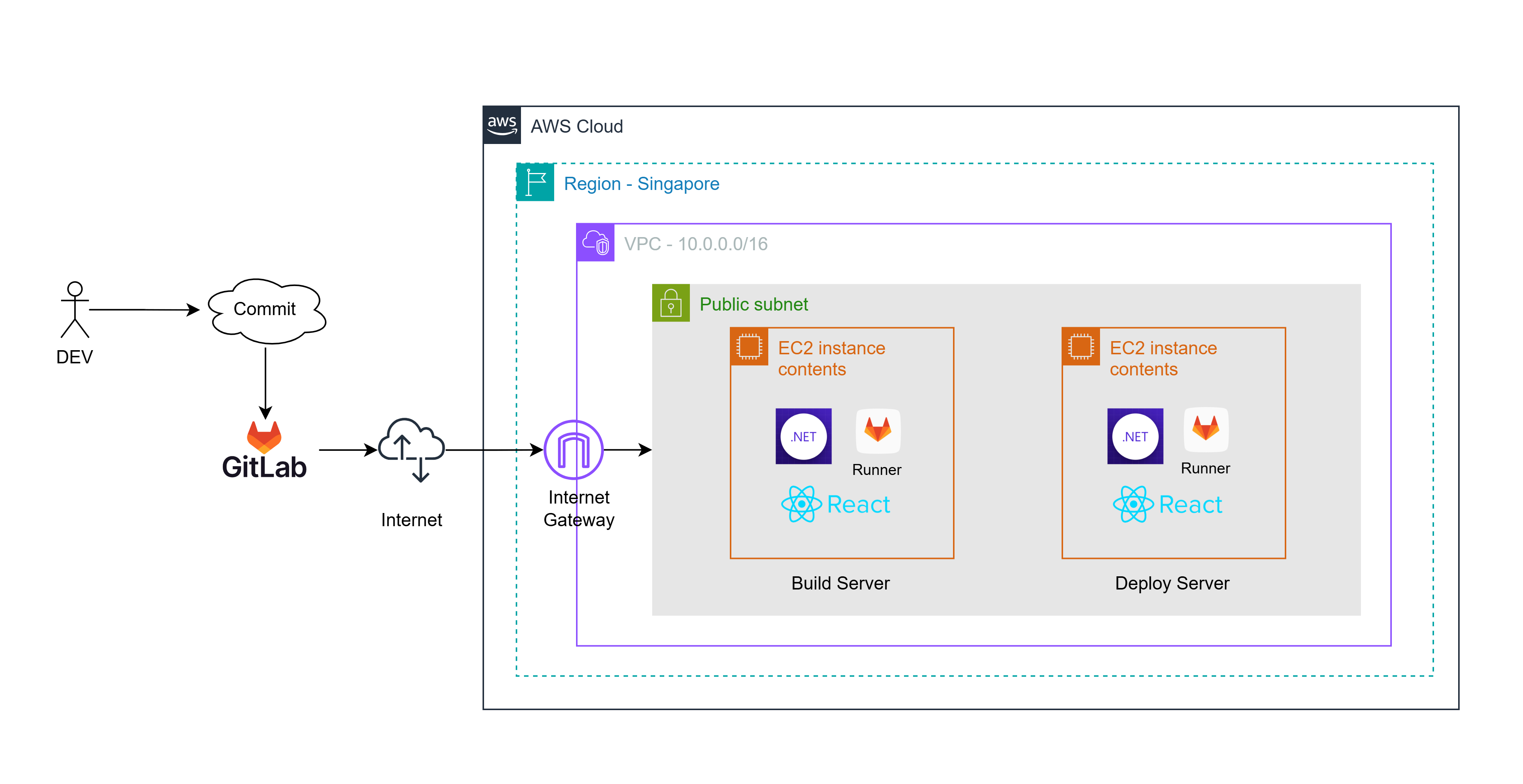Screen dimensions: 1523x784
Task: Select 'EC2 instance contents' title in Build Server
Action: (831, 358)
